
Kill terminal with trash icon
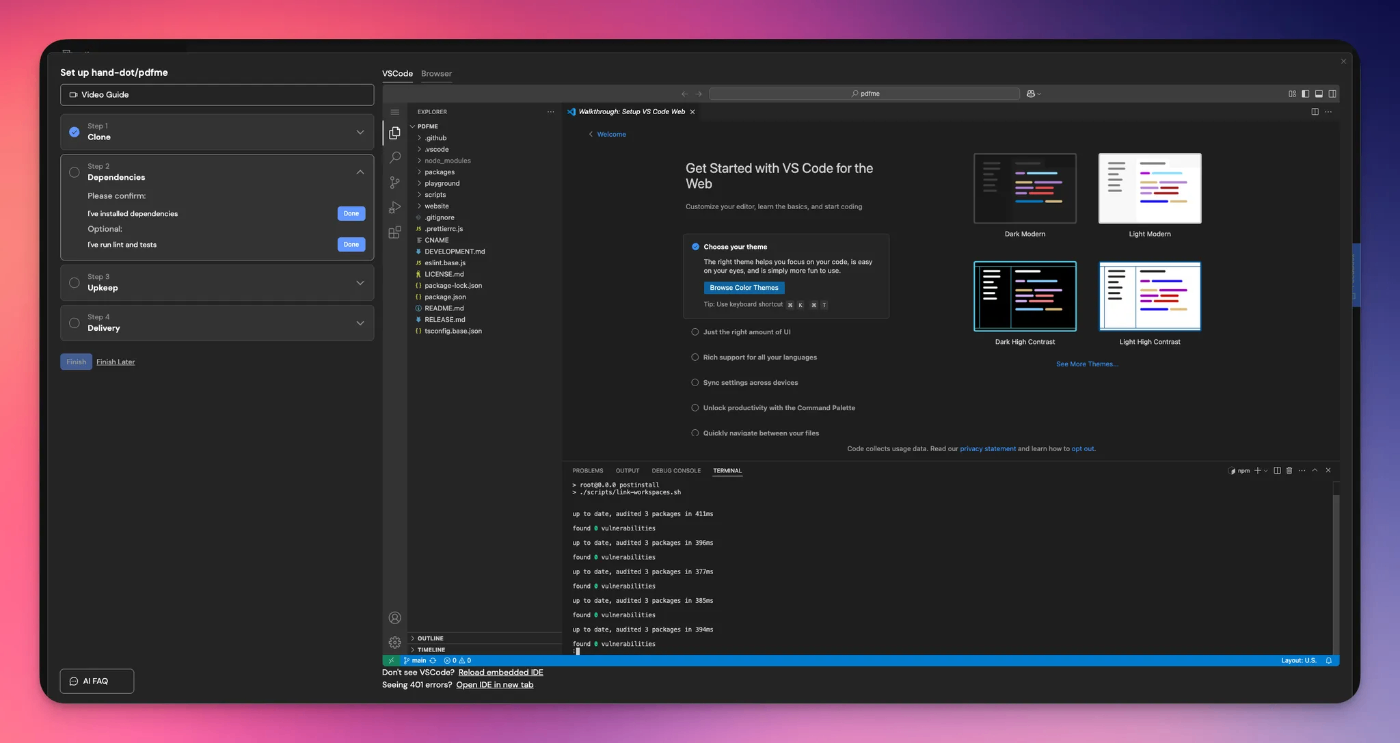click(x=1289, y=470)
